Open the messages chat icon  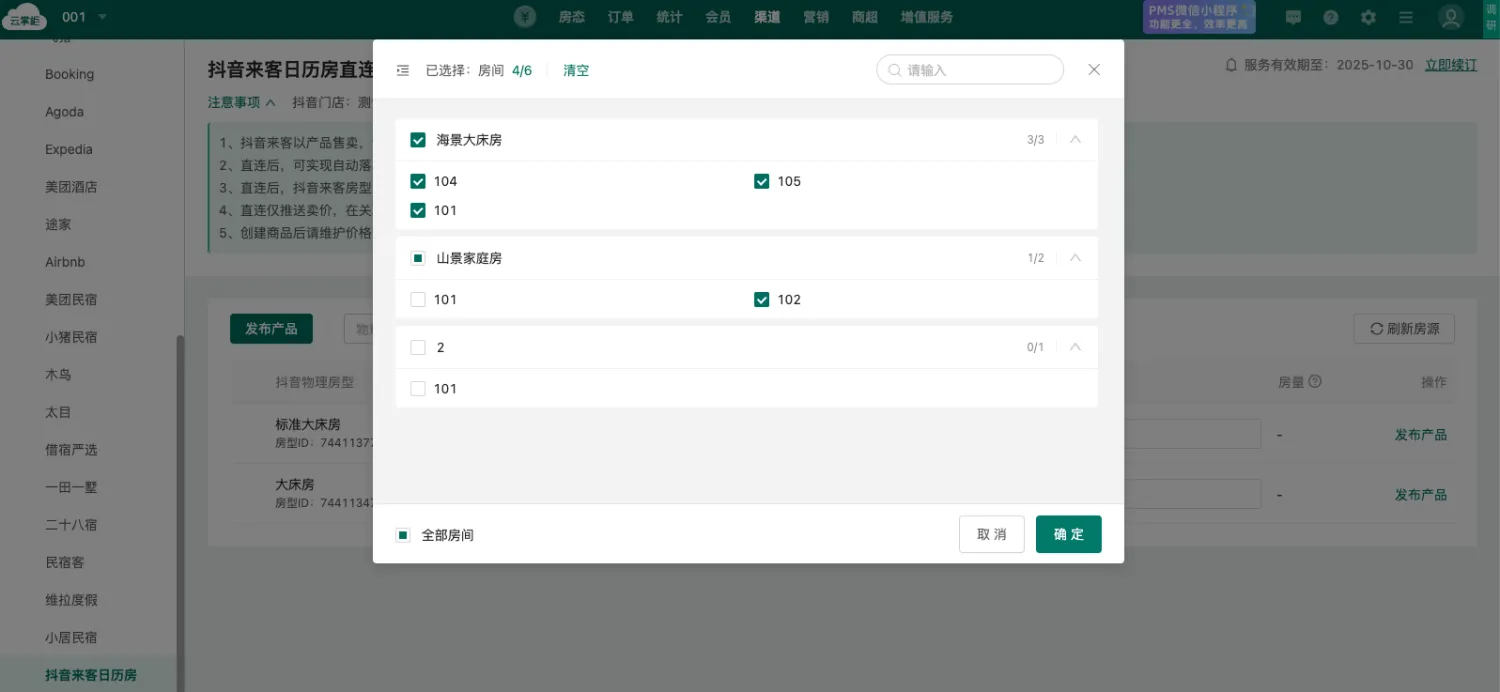point(1293,17)
